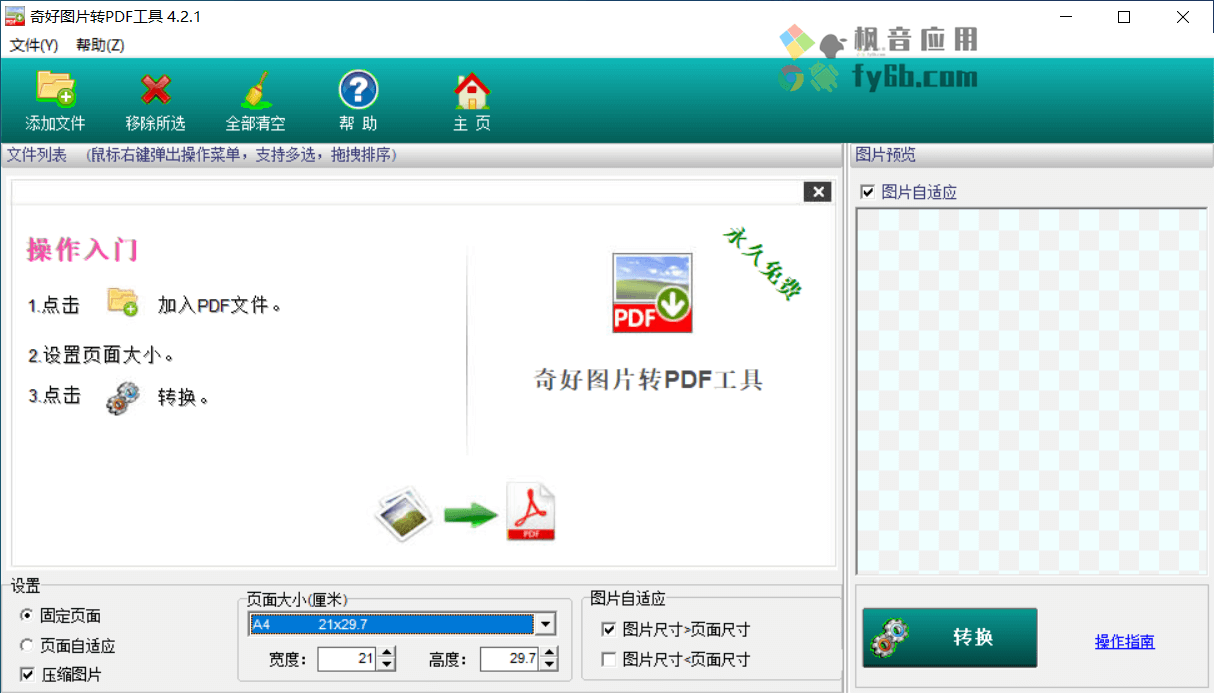Open 帮助 question mark toolbar icon
The image size is (1214, 693).
(x=358, y=89)
